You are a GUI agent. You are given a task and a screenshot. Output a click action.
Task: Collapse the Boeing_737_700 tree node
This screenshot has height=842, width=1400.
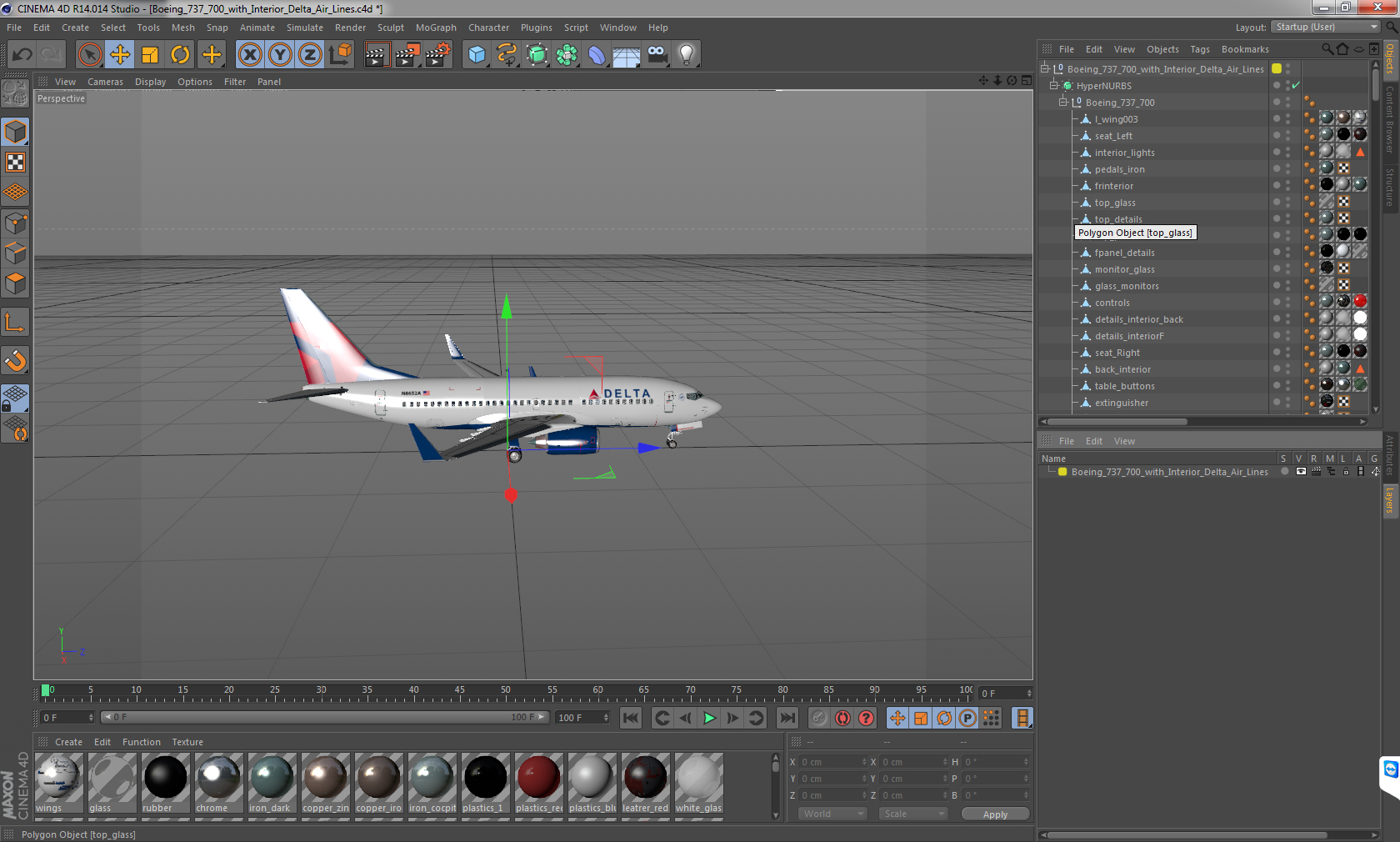(1062, 102)
